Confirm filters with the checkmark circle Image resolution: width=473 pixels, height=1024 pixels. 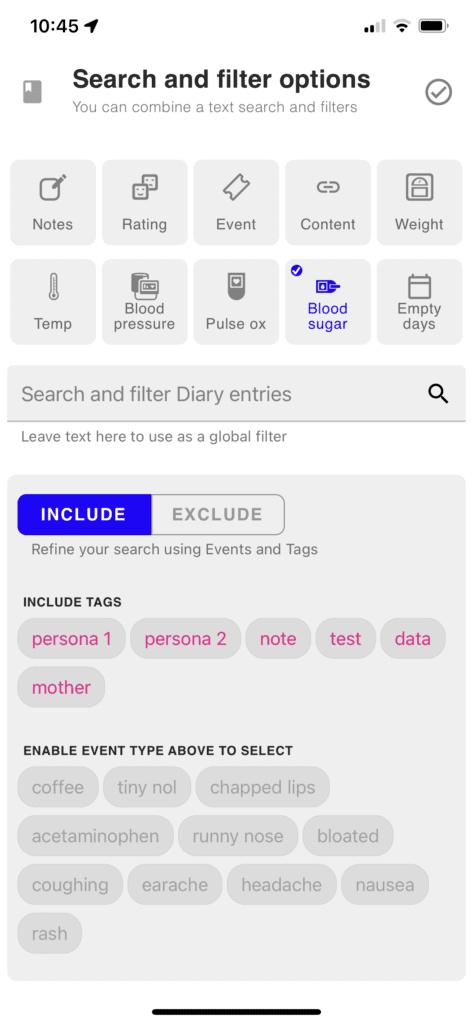point(438,92)
